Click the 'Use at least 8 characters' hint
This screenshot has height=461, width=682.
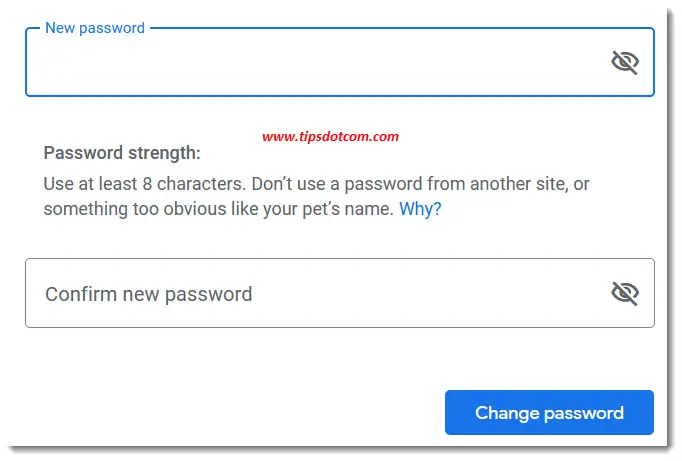[145, 184]
